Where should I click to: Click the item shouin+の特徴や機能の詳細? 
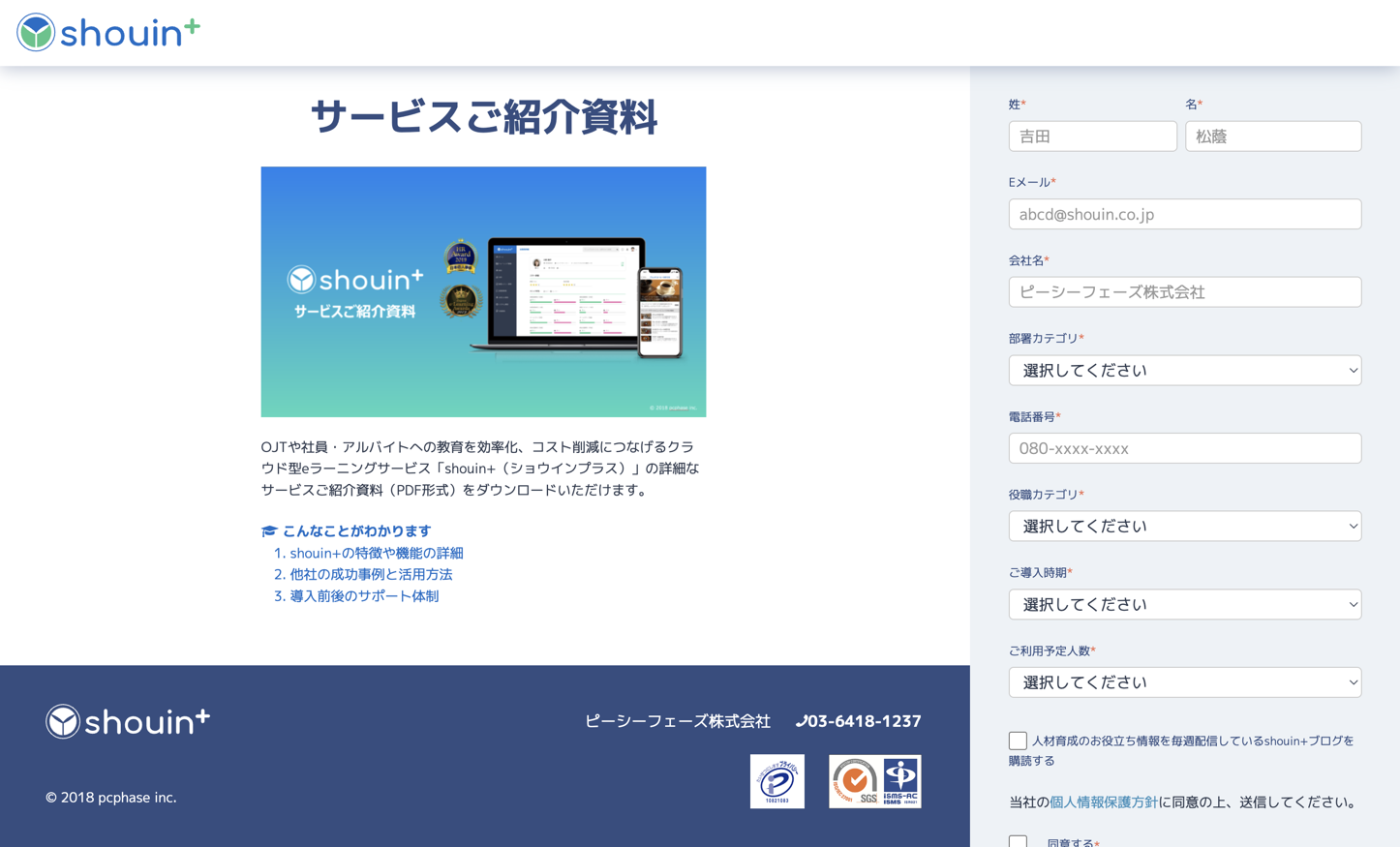point(377,553)
